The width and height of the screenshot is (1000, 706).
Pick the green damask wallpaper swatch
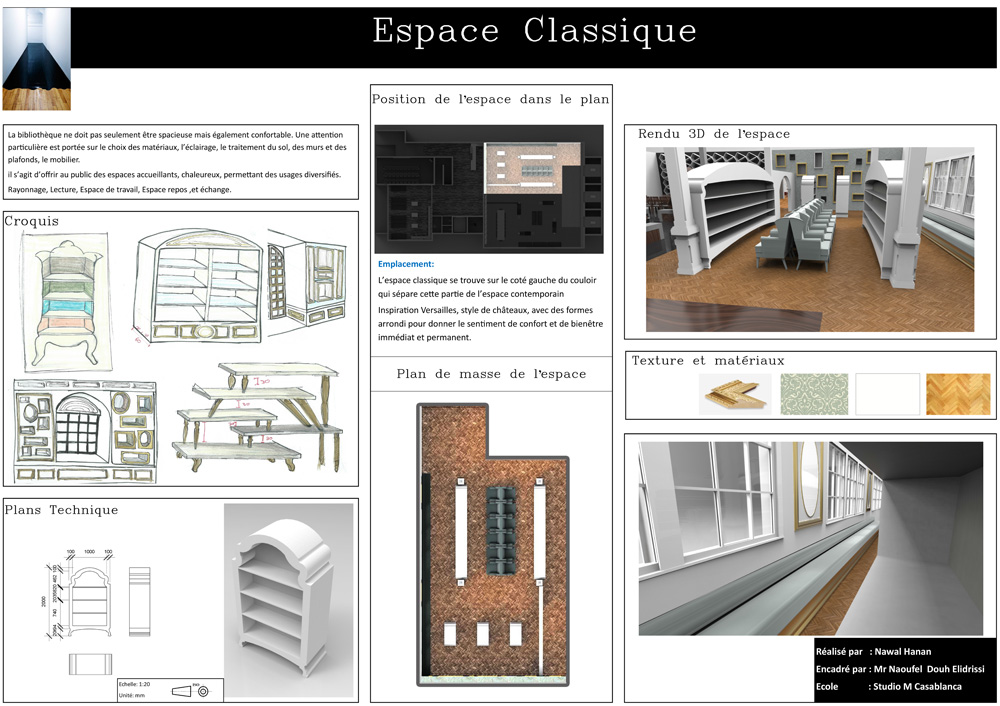[814, 394]
